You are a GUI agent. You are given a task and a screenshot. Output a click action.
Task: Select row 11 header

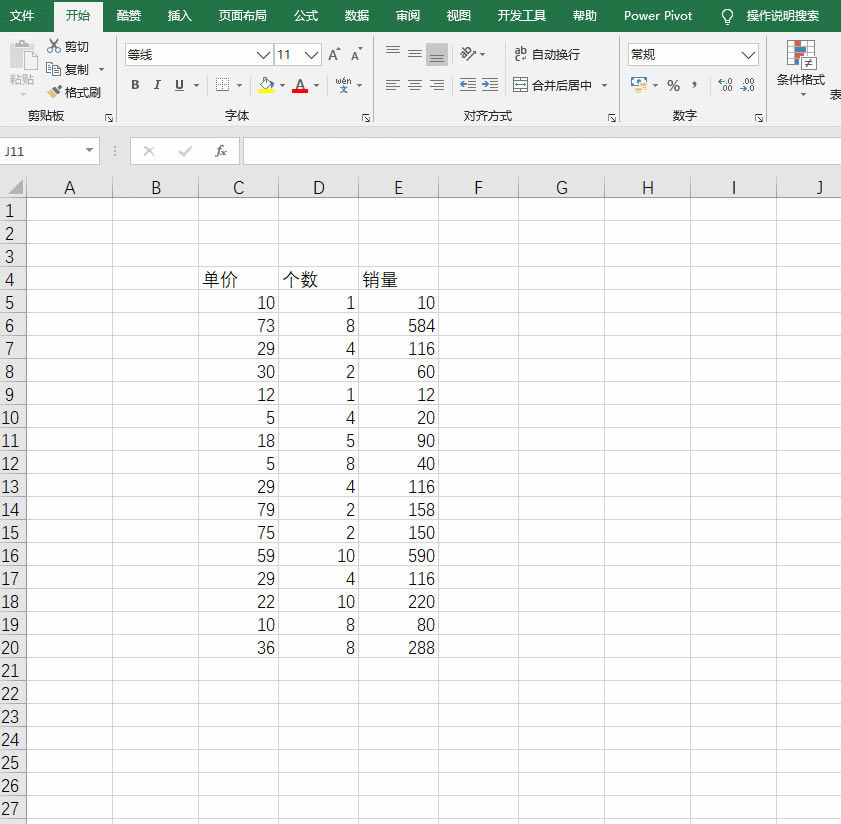tap(11, 440)
